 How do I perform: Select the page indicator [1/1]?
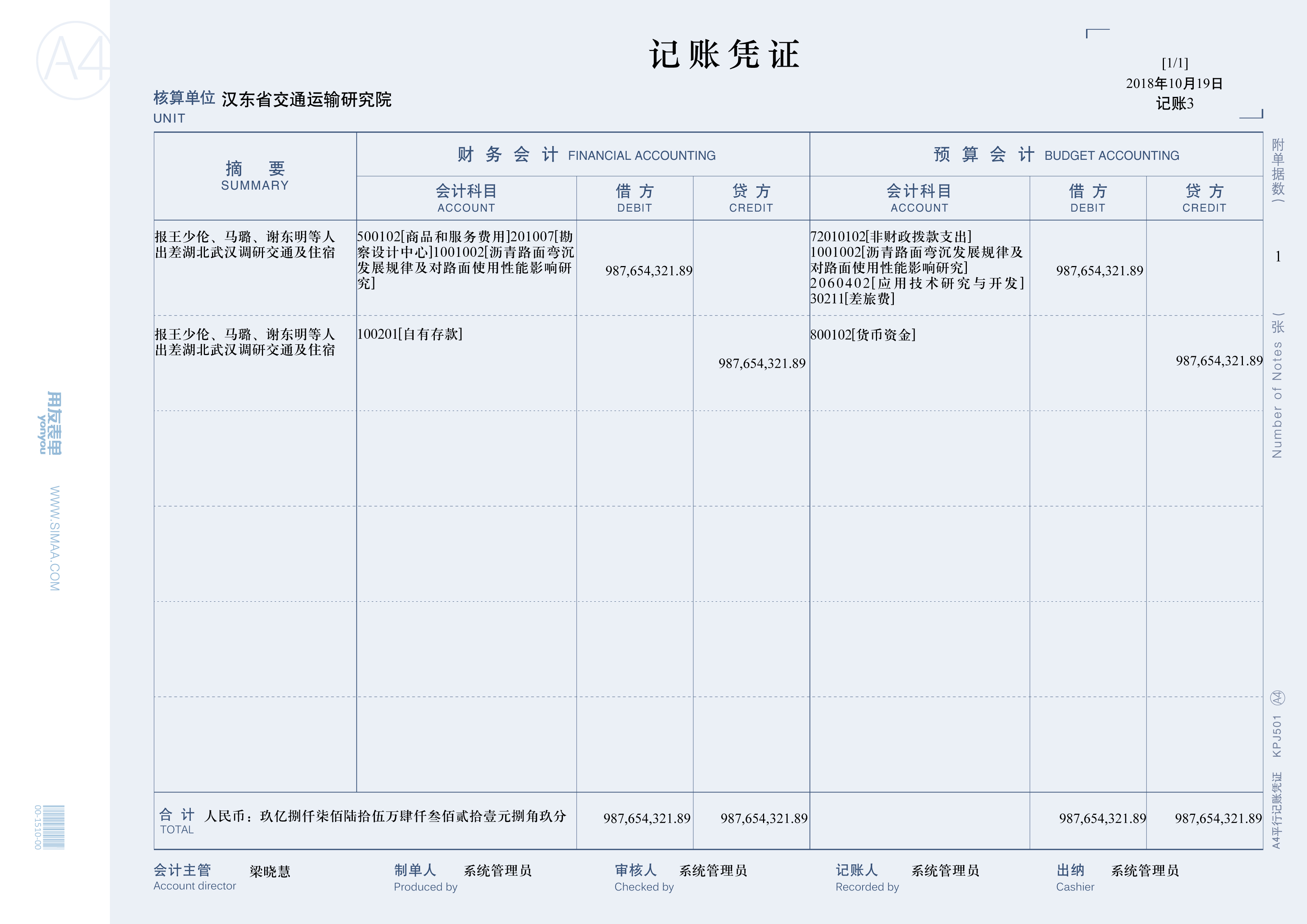click(x=1175, y=63)
